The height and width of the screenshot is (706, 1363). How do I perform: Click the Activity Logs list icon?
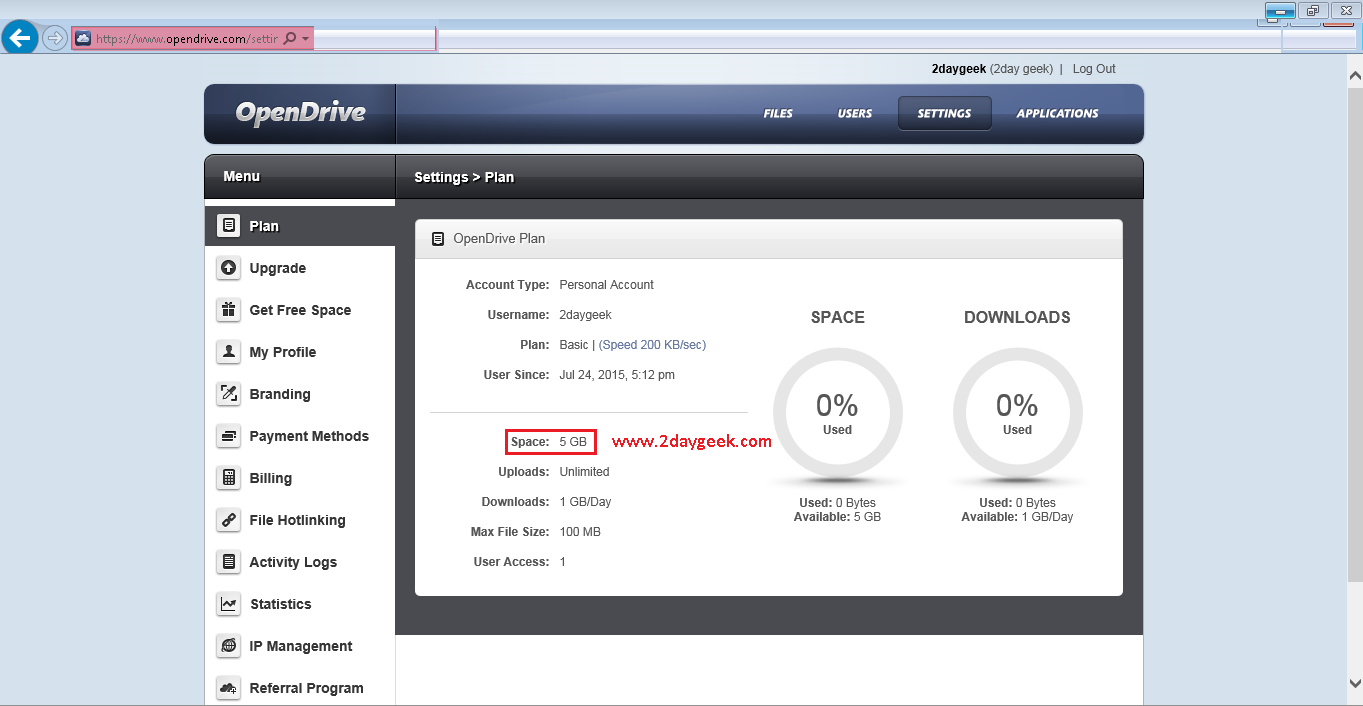point(229,561)
